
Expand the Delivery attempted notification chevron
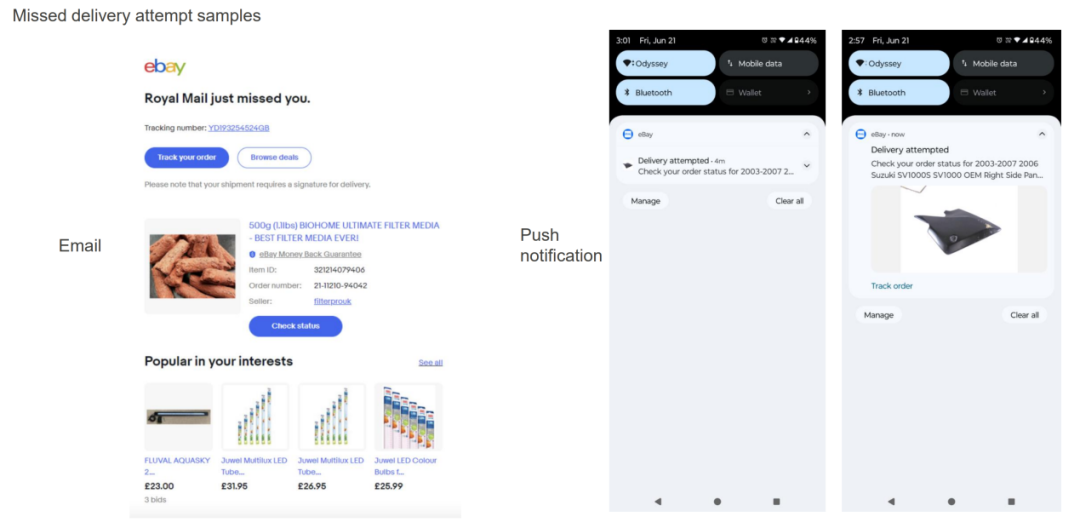[x=807, y=165]
